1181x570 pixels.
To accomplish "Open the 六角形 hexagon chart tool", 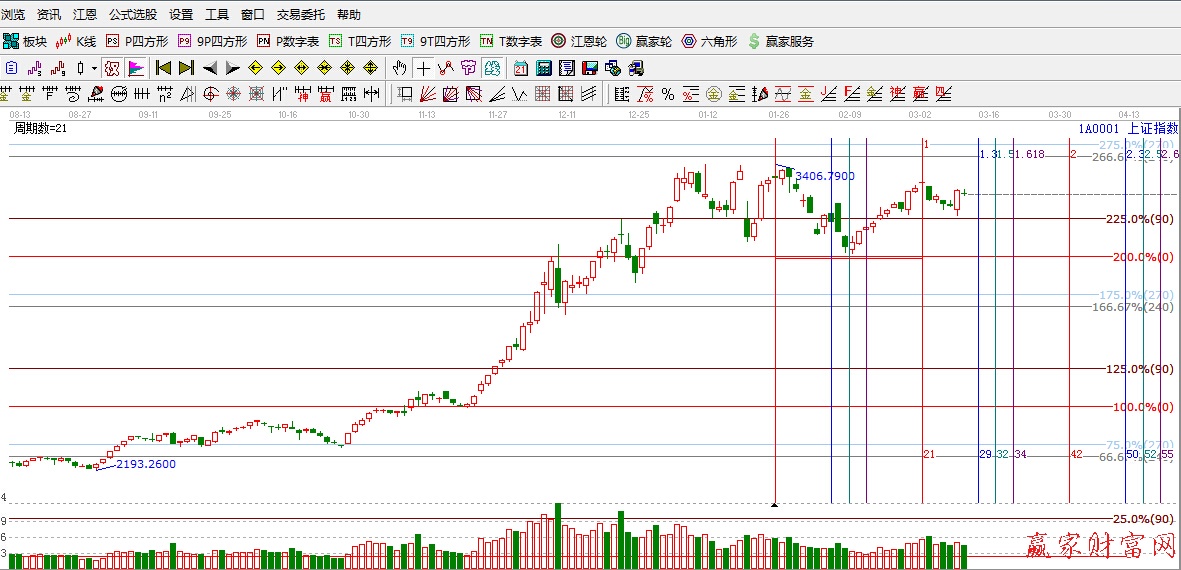I will (x=709, y=41).
